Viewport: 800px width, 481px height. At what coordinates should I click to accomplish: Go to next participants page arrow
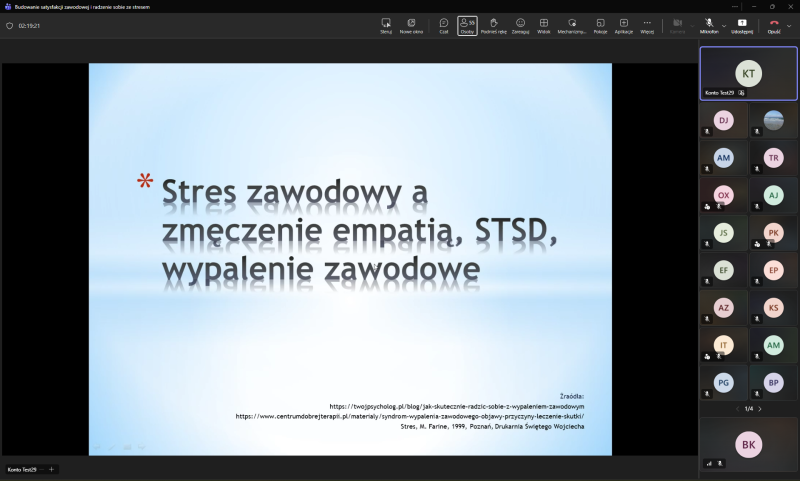[759, 408]
